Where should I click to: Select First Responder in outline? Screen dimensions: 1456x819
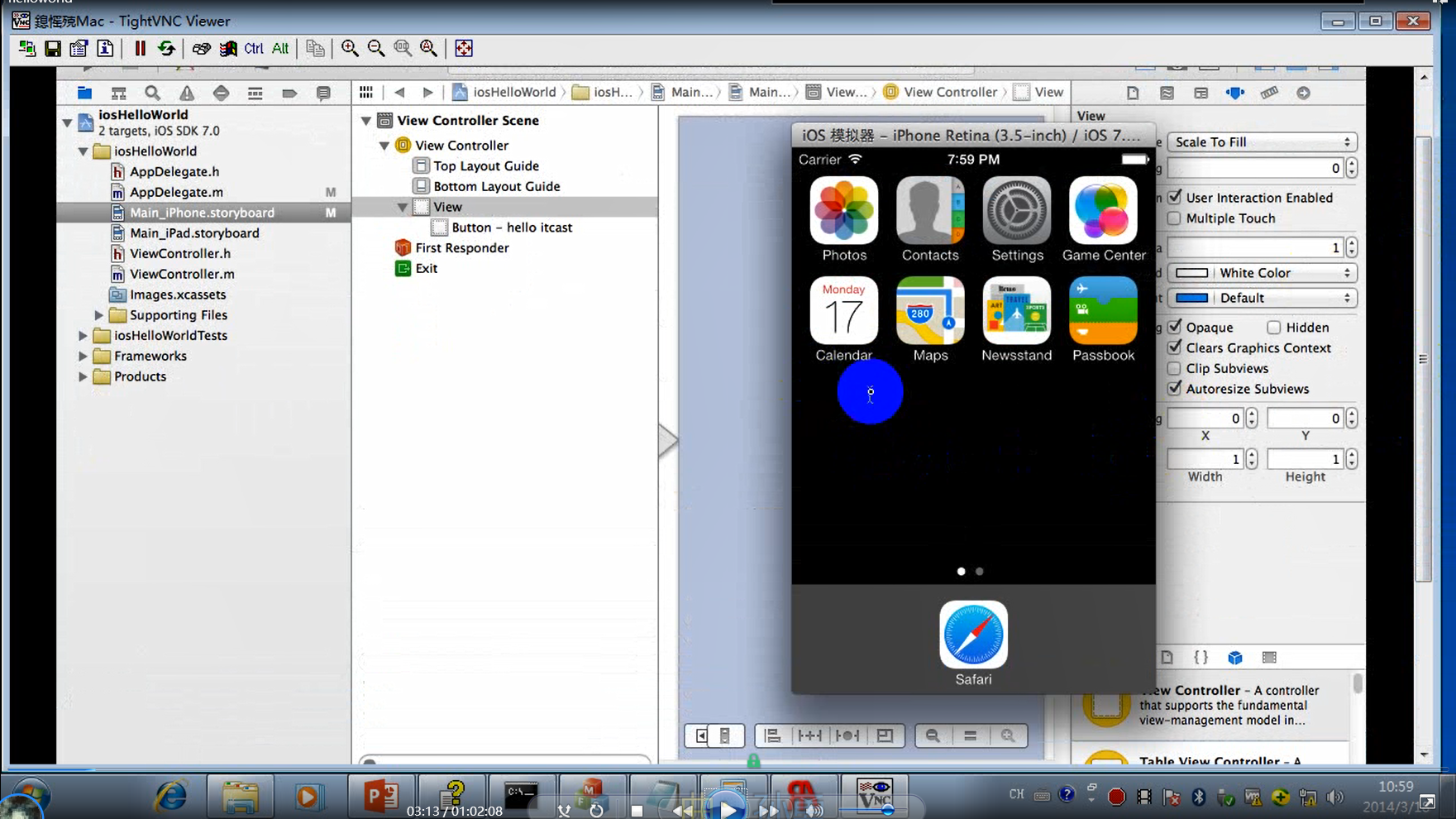point(462,248)
